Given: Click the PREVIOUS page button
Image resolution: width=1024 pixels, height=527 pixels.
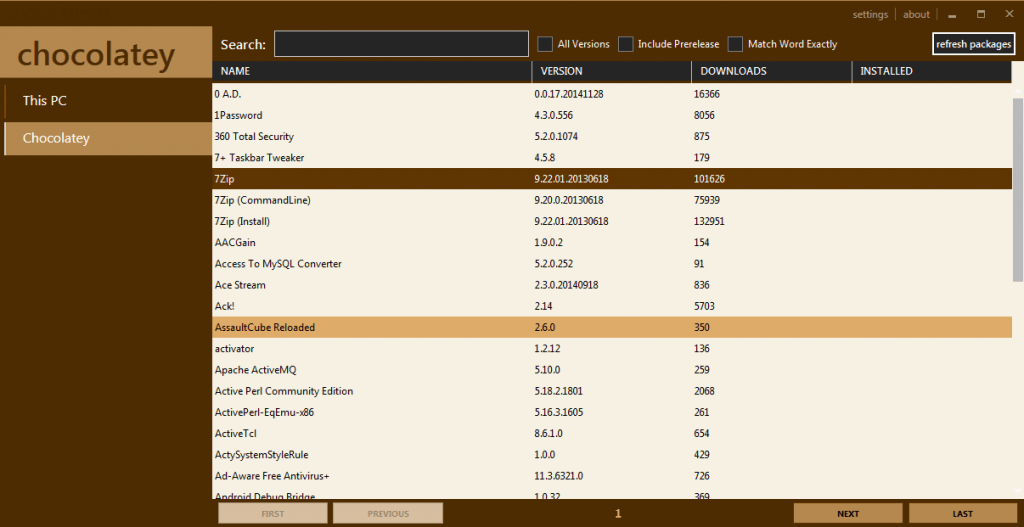Looking at the screenshot, I should click(x=388, y=513).
